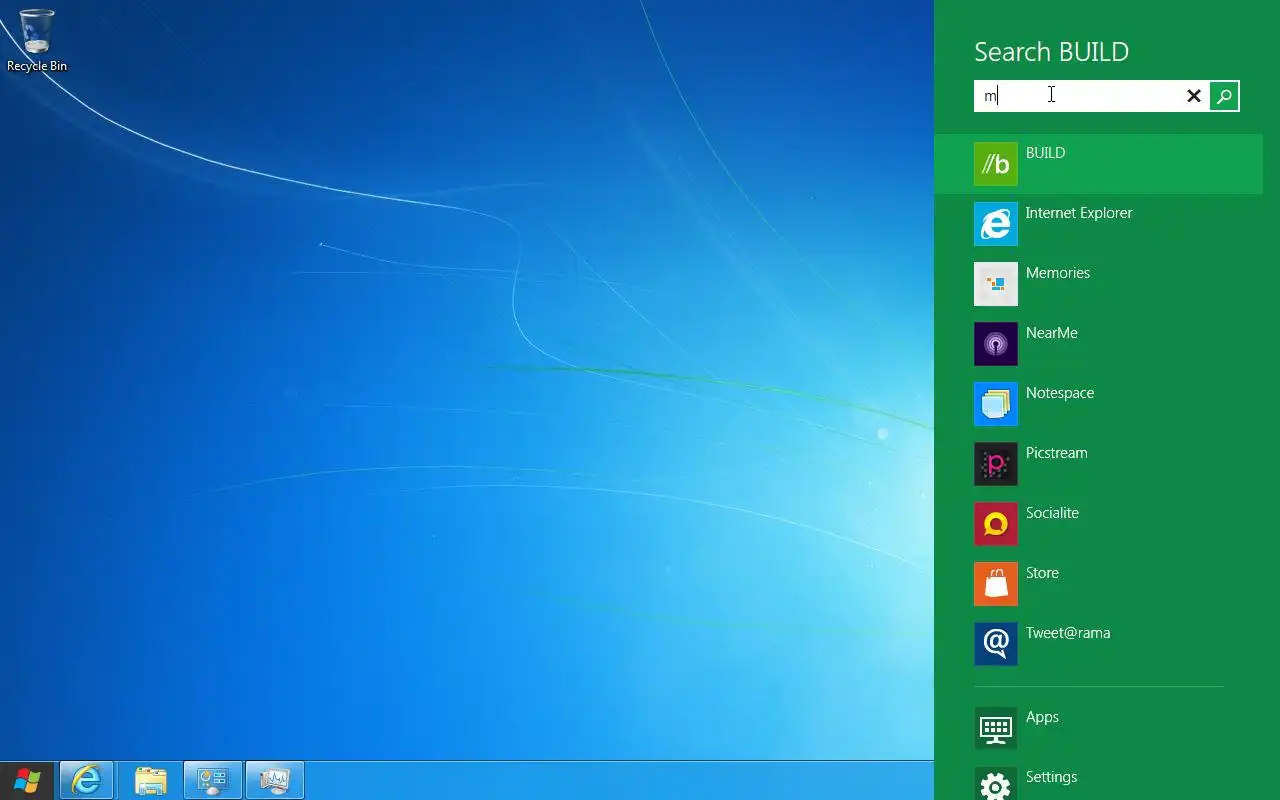
Task: Click the "BUILD" label text
Action: pos(1045,153)
